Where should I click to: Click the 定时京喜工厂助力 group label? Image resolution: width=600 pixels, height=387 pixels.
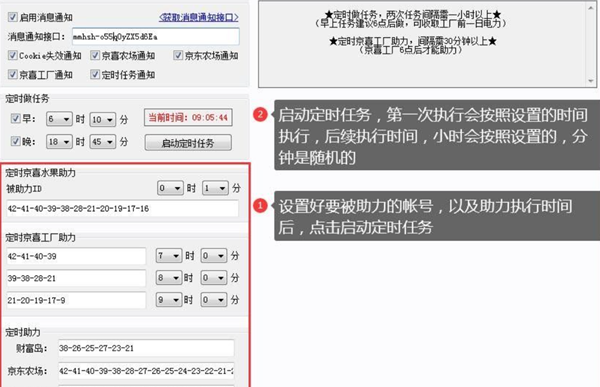point(41,237)
